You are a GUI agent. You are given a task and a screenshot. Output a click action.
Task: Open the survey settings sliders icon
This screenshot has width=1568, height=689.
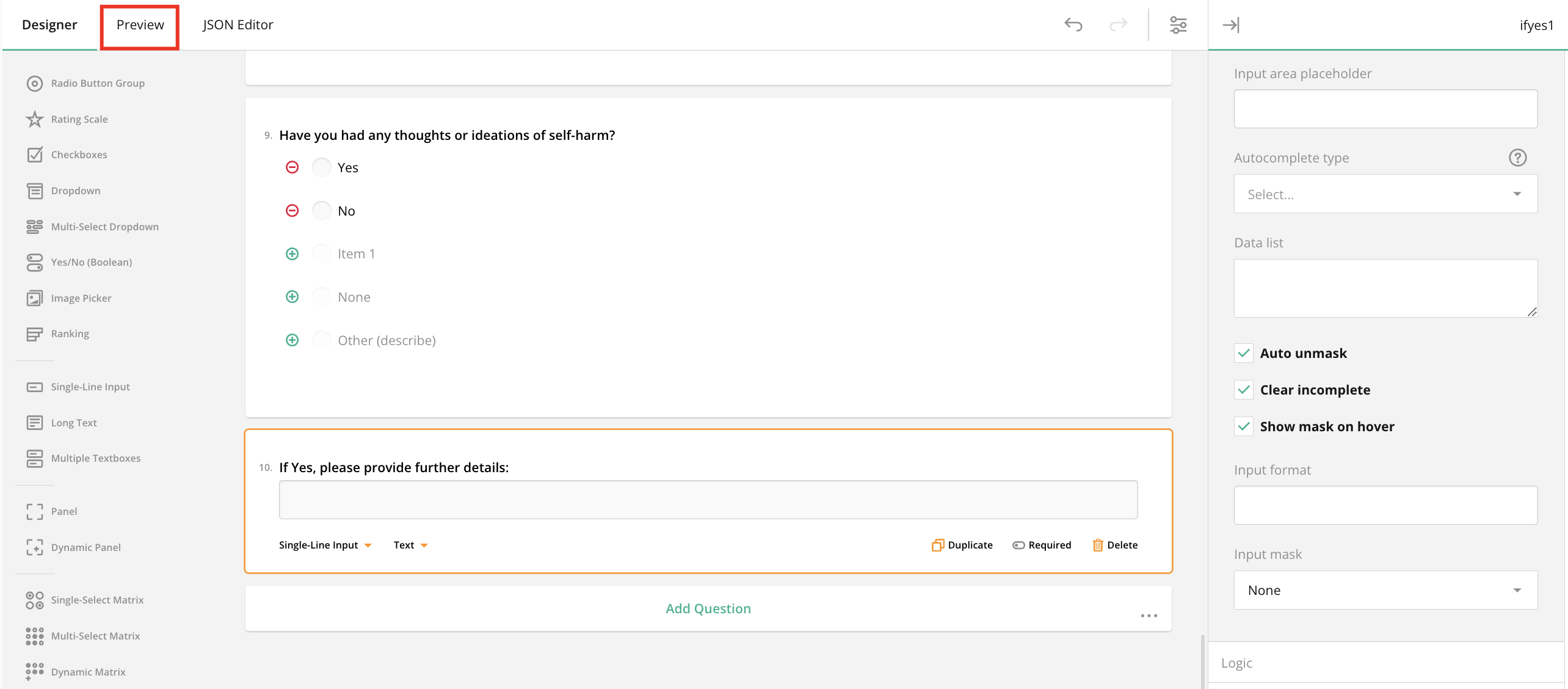(x=1178, y=25)
